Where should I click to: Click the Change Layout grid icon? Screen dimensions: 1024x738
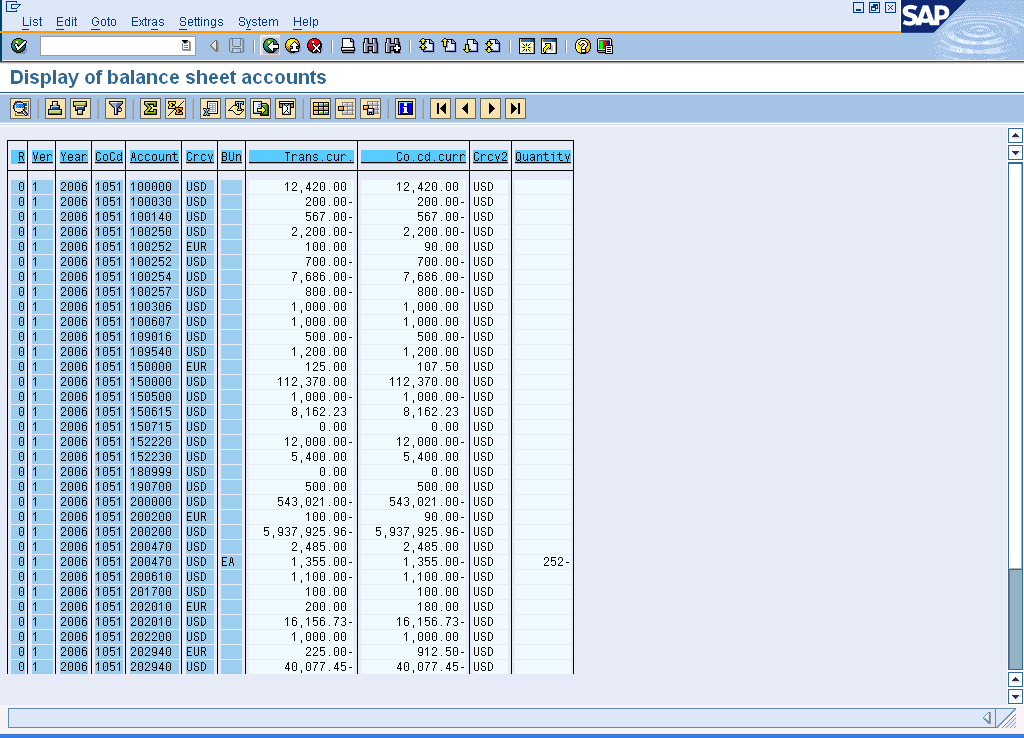point(321,108)
